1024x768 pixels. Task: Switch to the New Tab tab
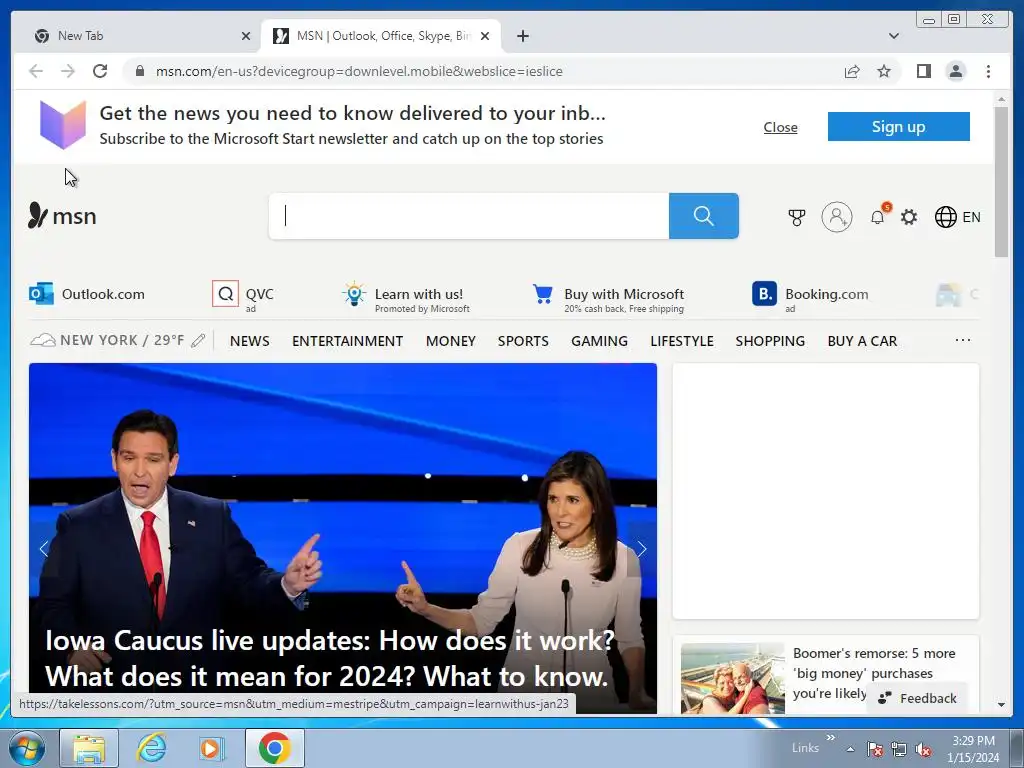coord(134,36)
